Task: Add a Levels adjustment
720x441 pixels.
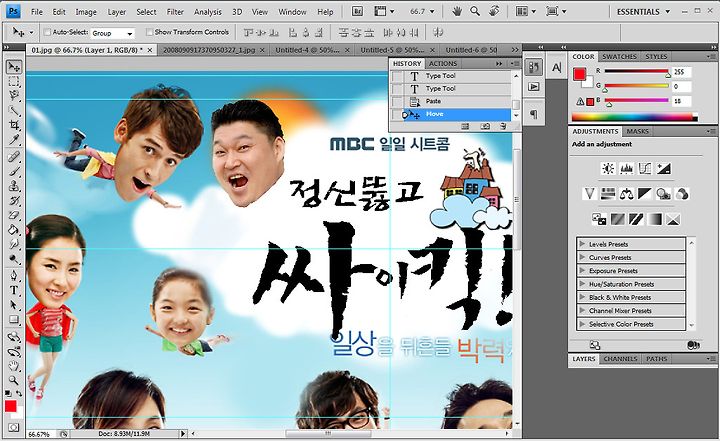Action: pos(626,169)
